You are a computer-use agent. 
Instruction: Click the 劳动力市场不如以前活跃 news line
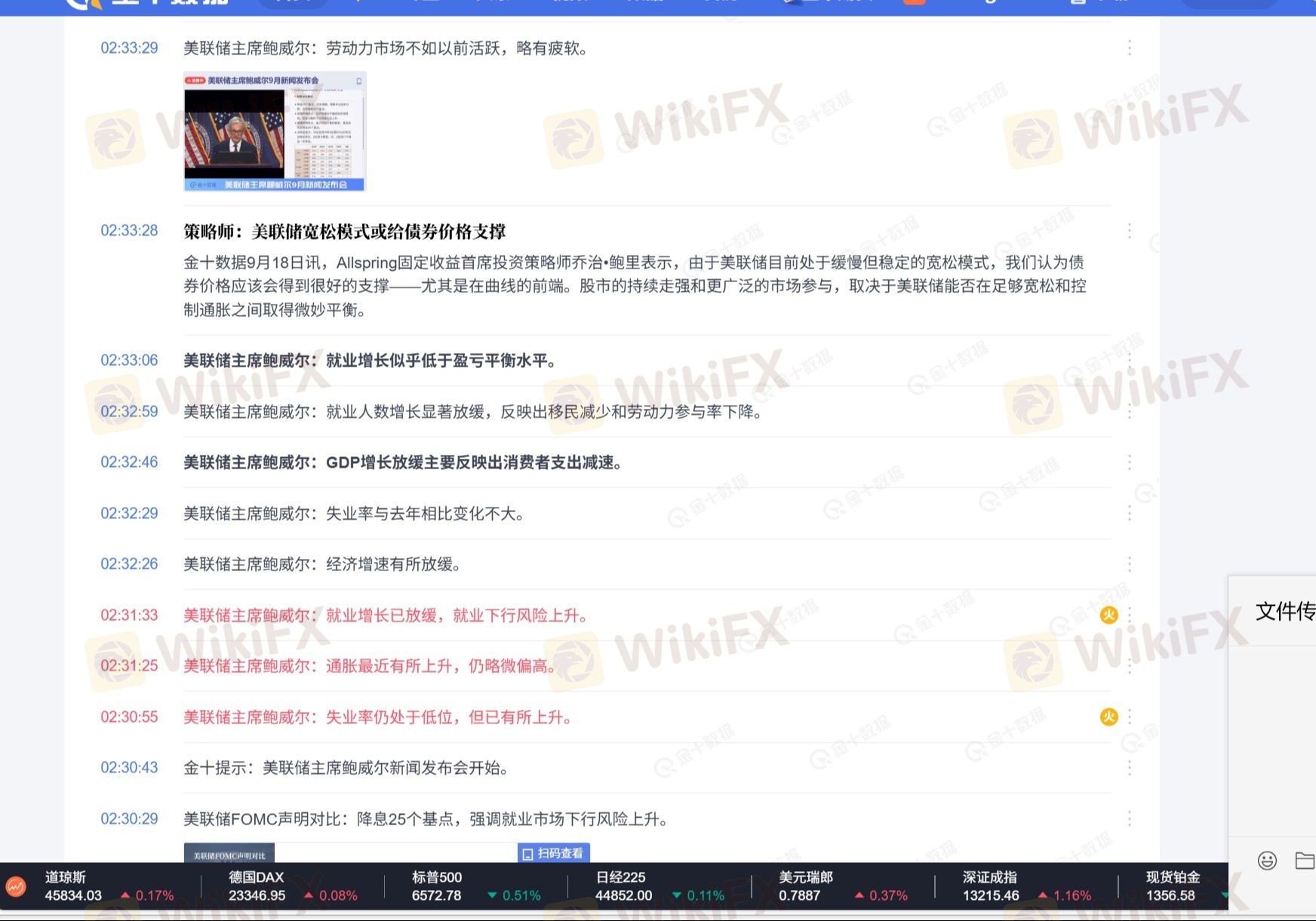(386, 48)
